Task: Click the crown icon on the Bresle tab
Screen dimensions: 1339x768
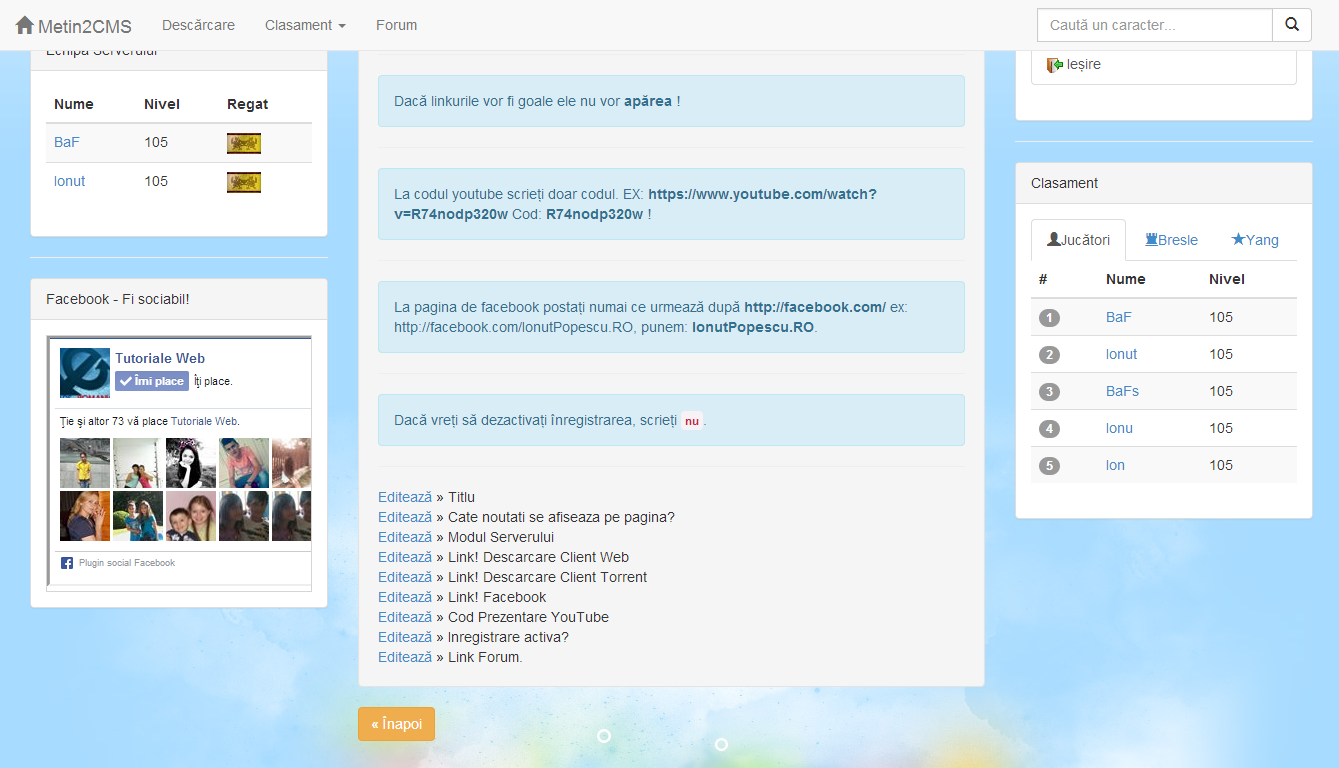Action: 1152,240
